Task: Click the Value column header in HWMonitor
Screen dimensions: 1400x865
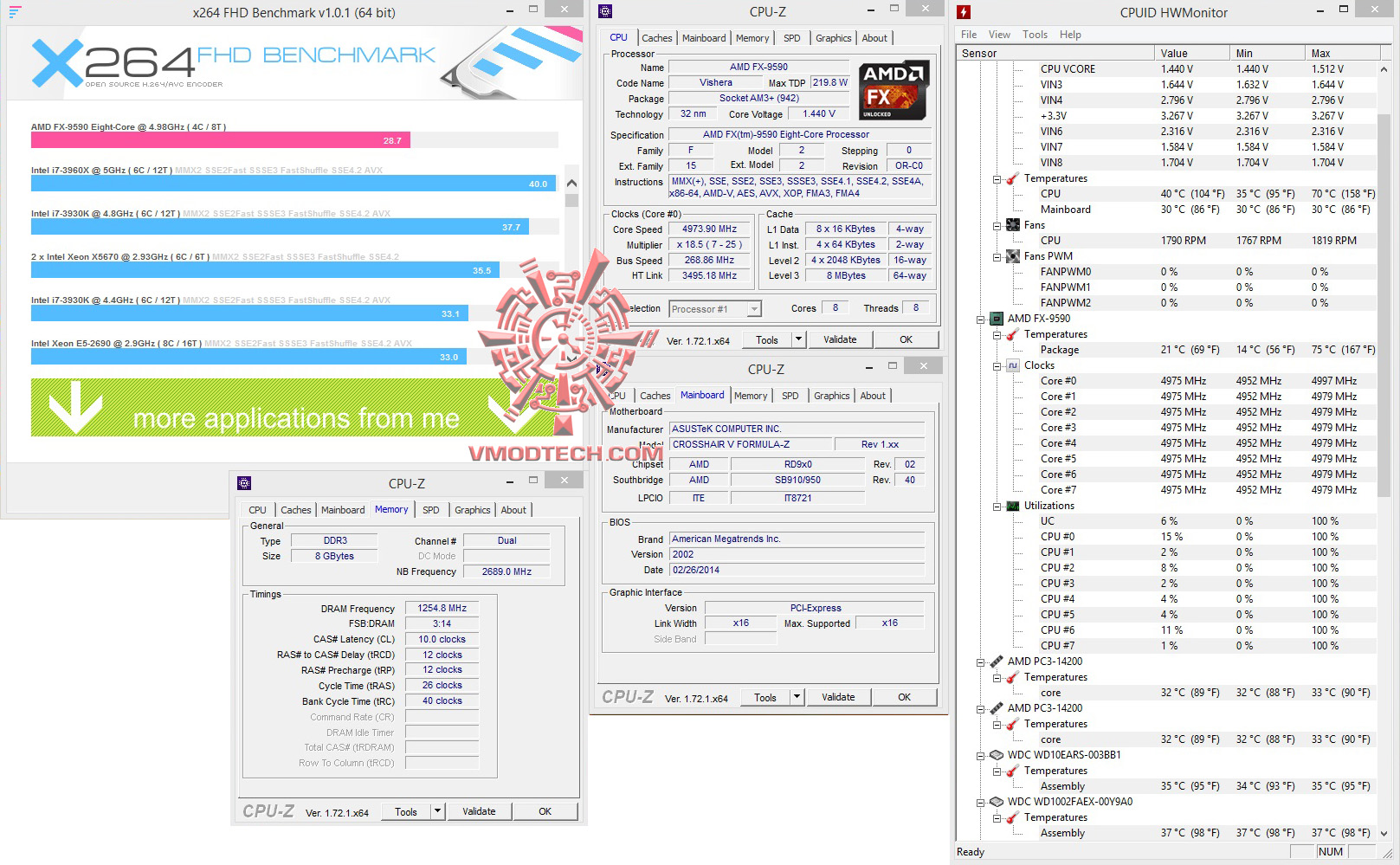Action: pyautogui.click(x=1191, y=53)
